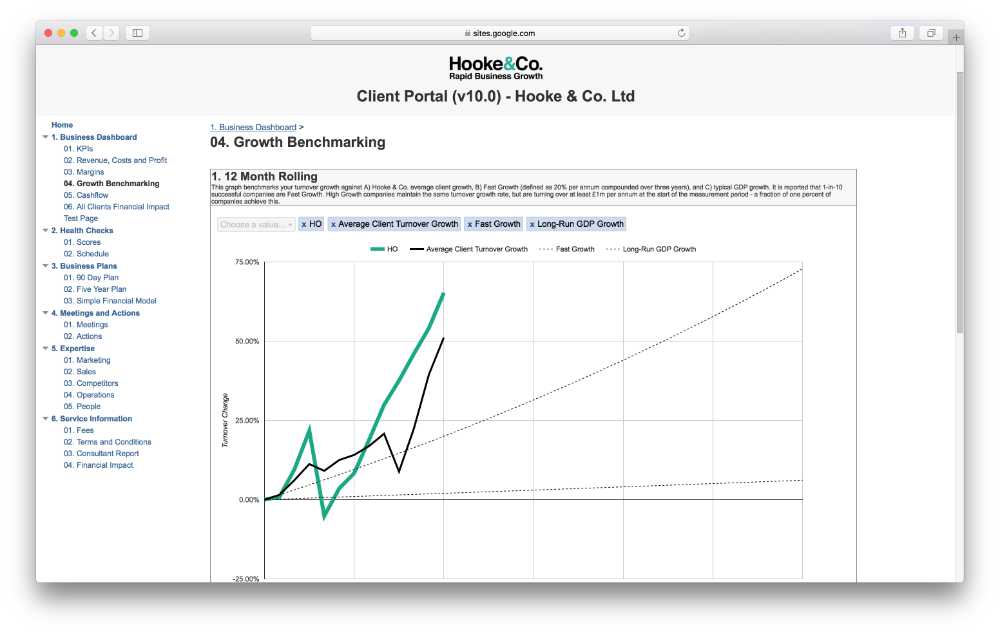Collapse the 3. Business Plans section triangle
This screenshot has width=1000, height=634.
pos(45,266)
